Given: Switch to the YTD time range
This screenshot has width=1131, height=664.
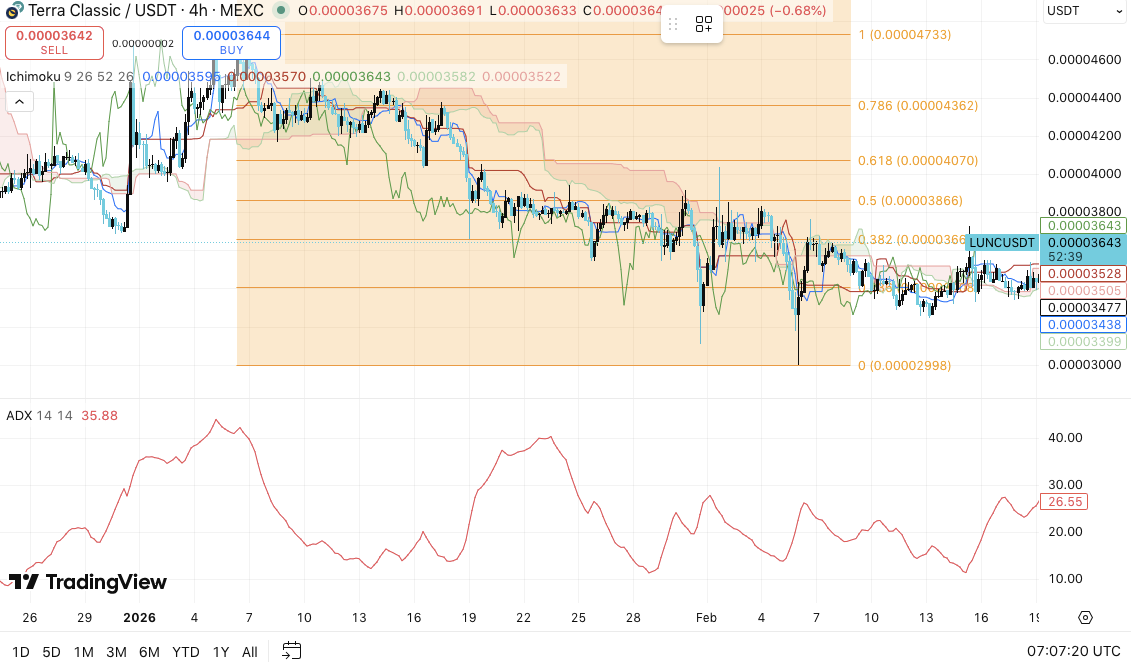Looking at the screenshot, I should pyautogui.click(x=185, y=652).
